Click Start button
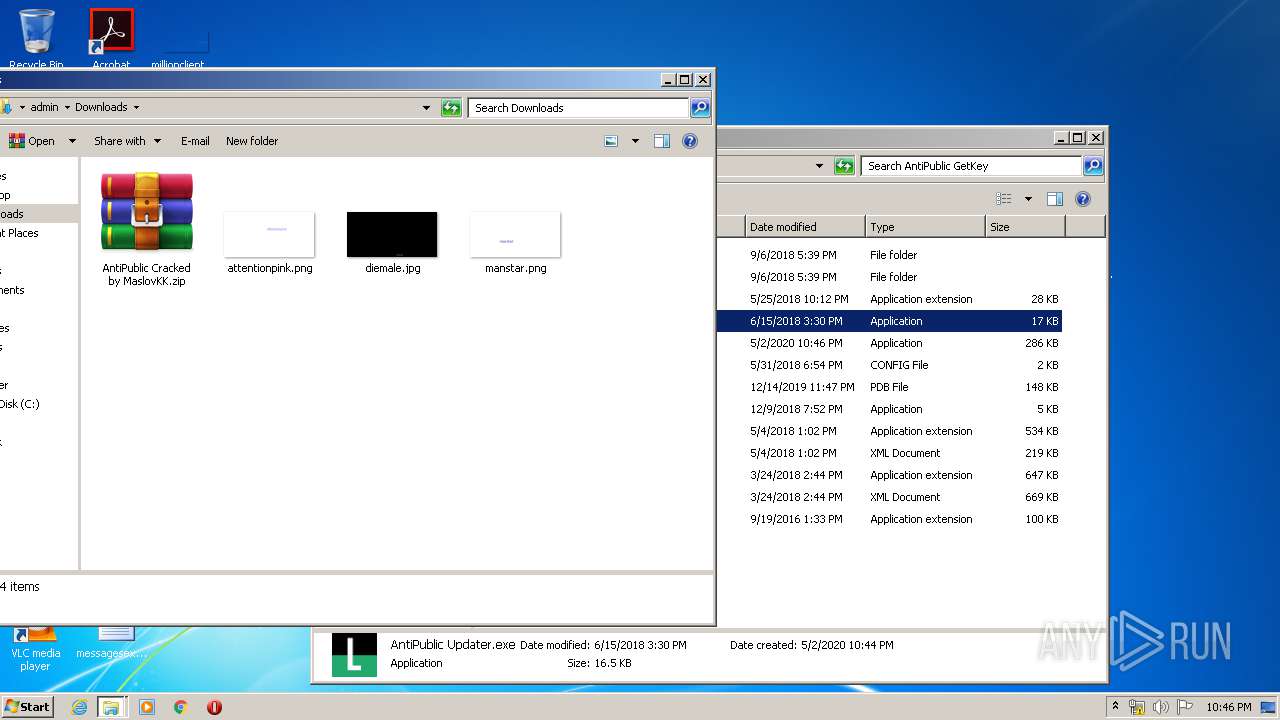Image resolution: width=1280 pixels, height=720 pixels. point(27,706)
